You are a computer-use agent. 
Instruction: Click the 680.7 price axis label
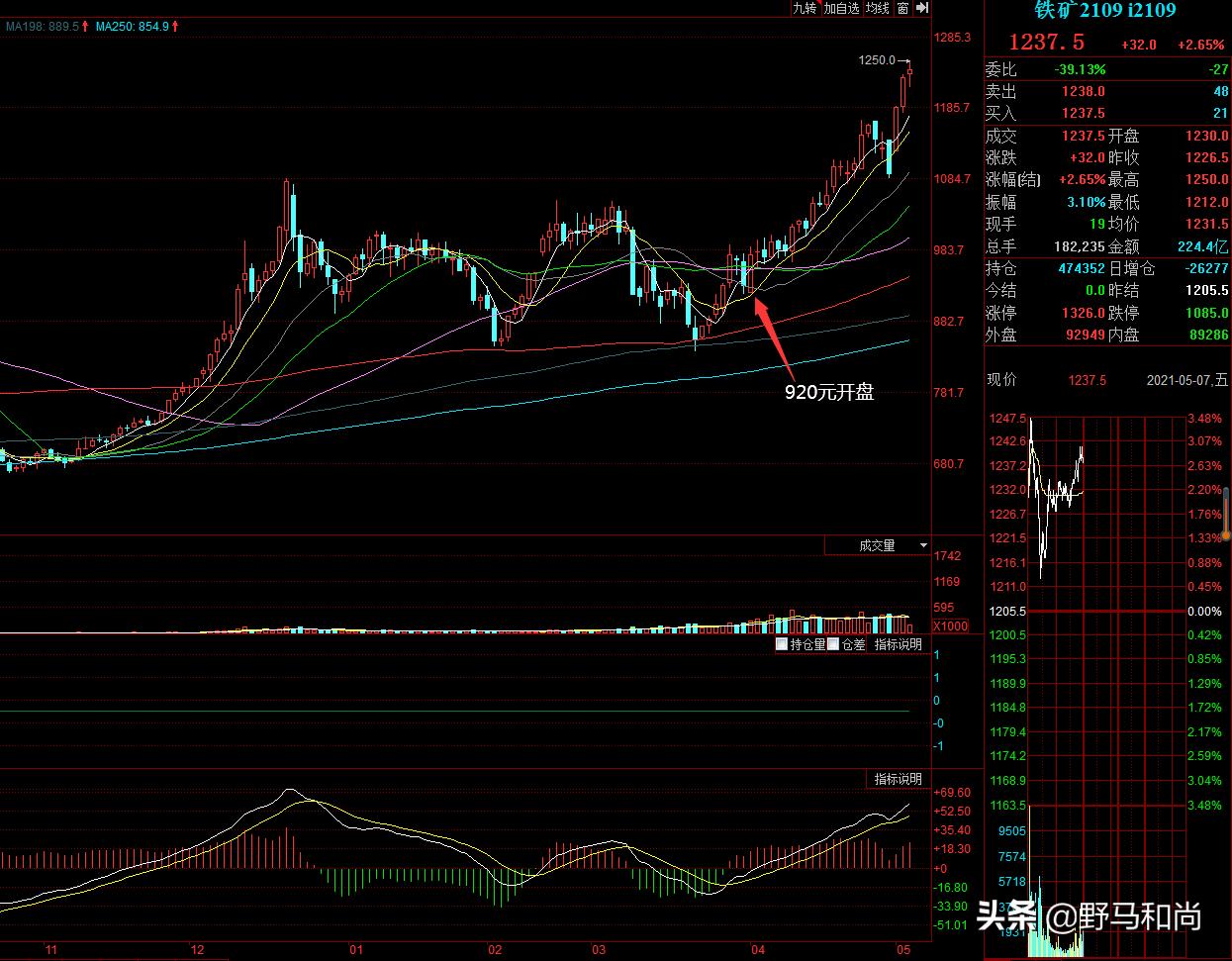click(x=949, y=464)
